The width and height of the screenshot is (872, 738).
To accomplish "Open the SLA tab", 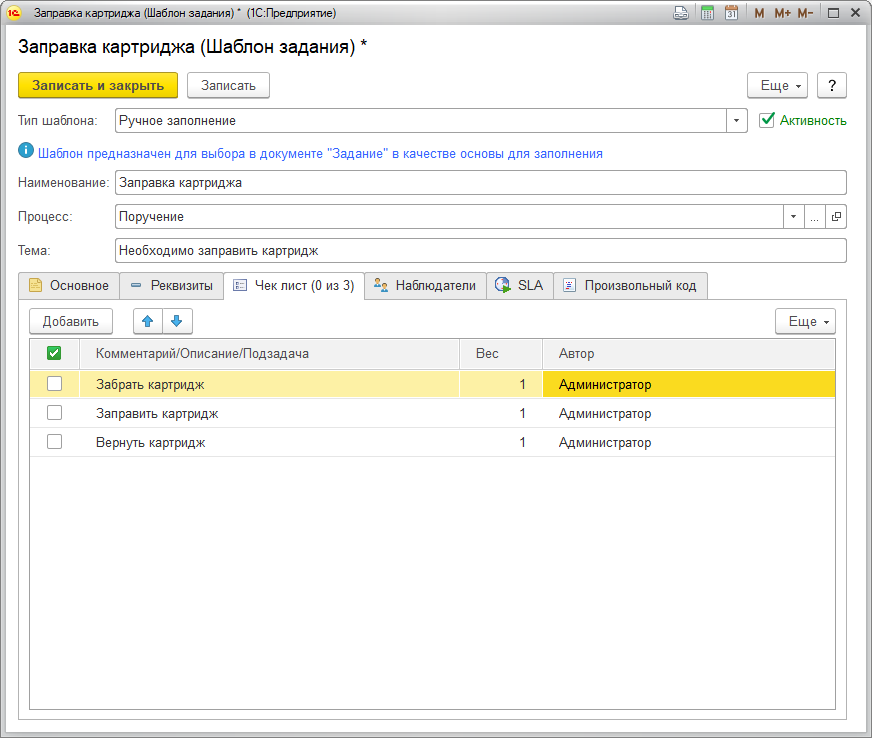I will (520, 286).
